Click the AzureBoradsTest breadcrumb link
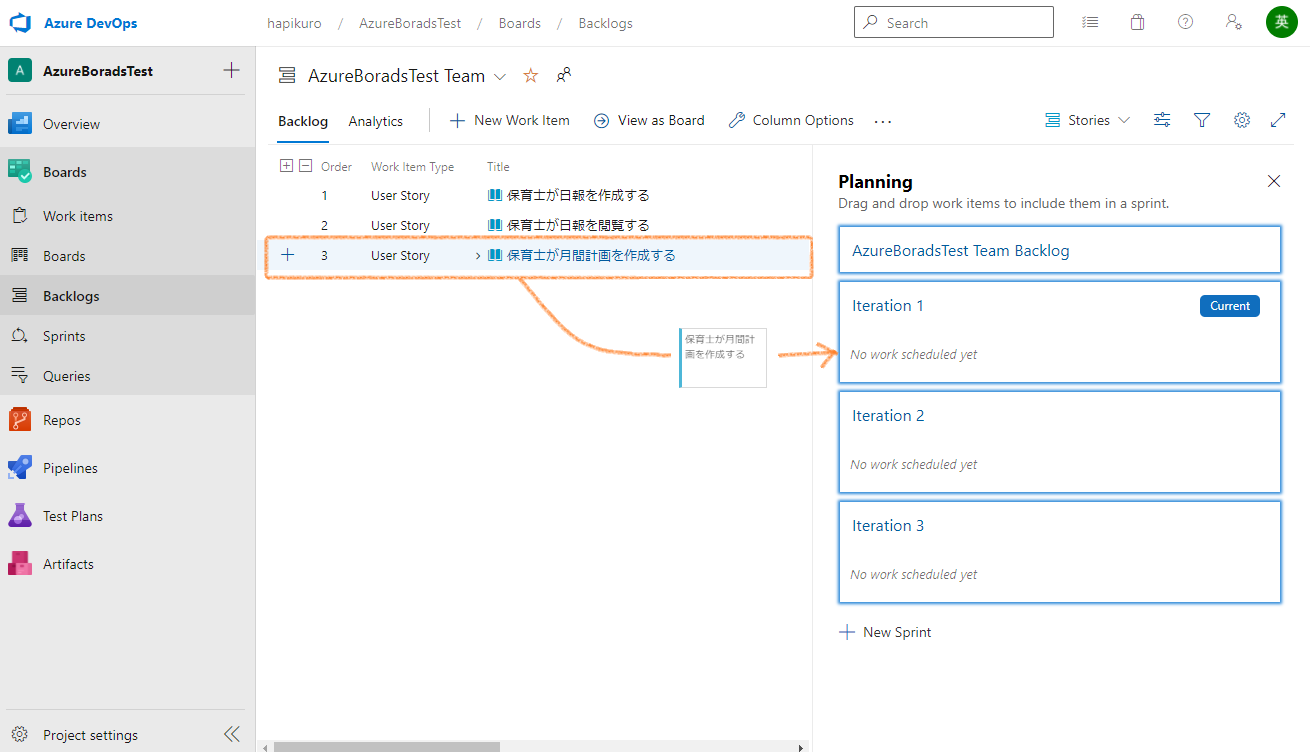The height and width of the screenshot is (752, 1310). [408, 23]
